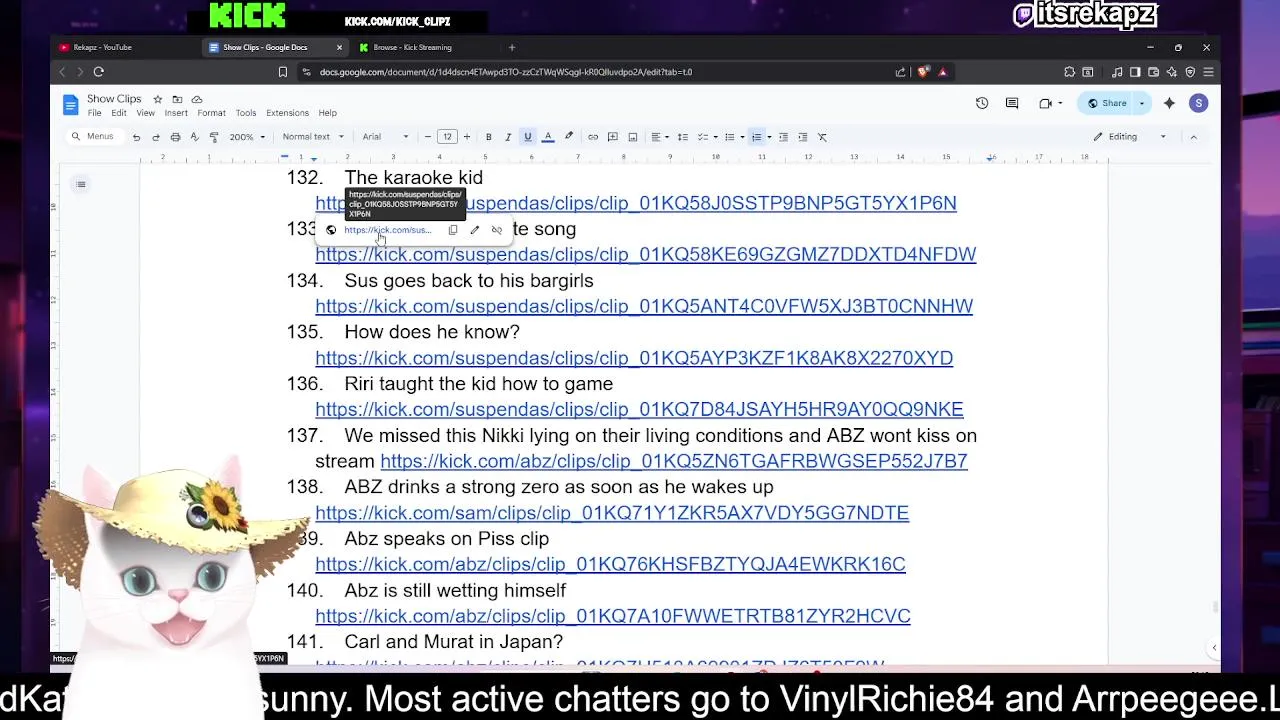Expand the numbered list options arrow
This screenshot has width=1280, height=720.
(x=768, y=137)
